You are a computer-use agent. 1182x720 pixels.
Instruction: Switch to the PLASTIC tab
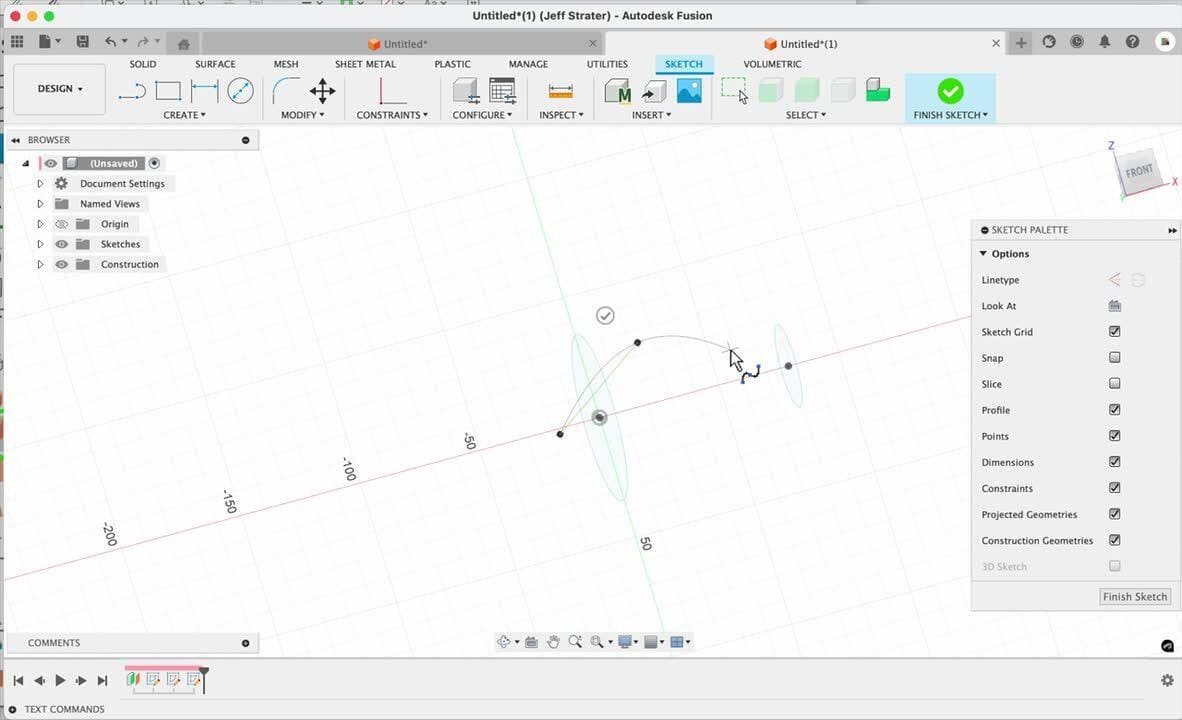[452, 64]
